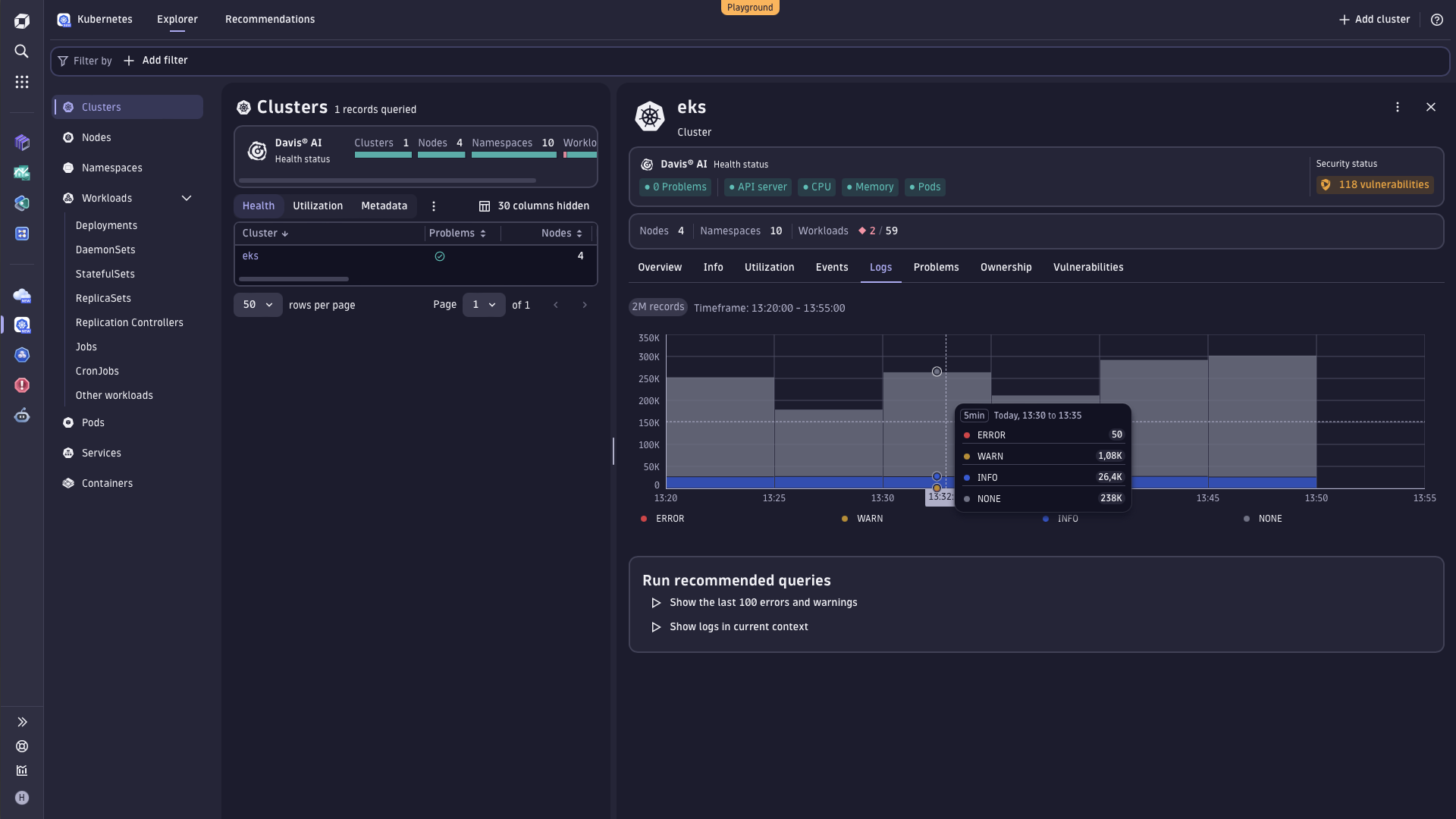Click the 118 vulnerabilities security status badge
This screenshot has width=1456, height=819.
click(1374, 184)
